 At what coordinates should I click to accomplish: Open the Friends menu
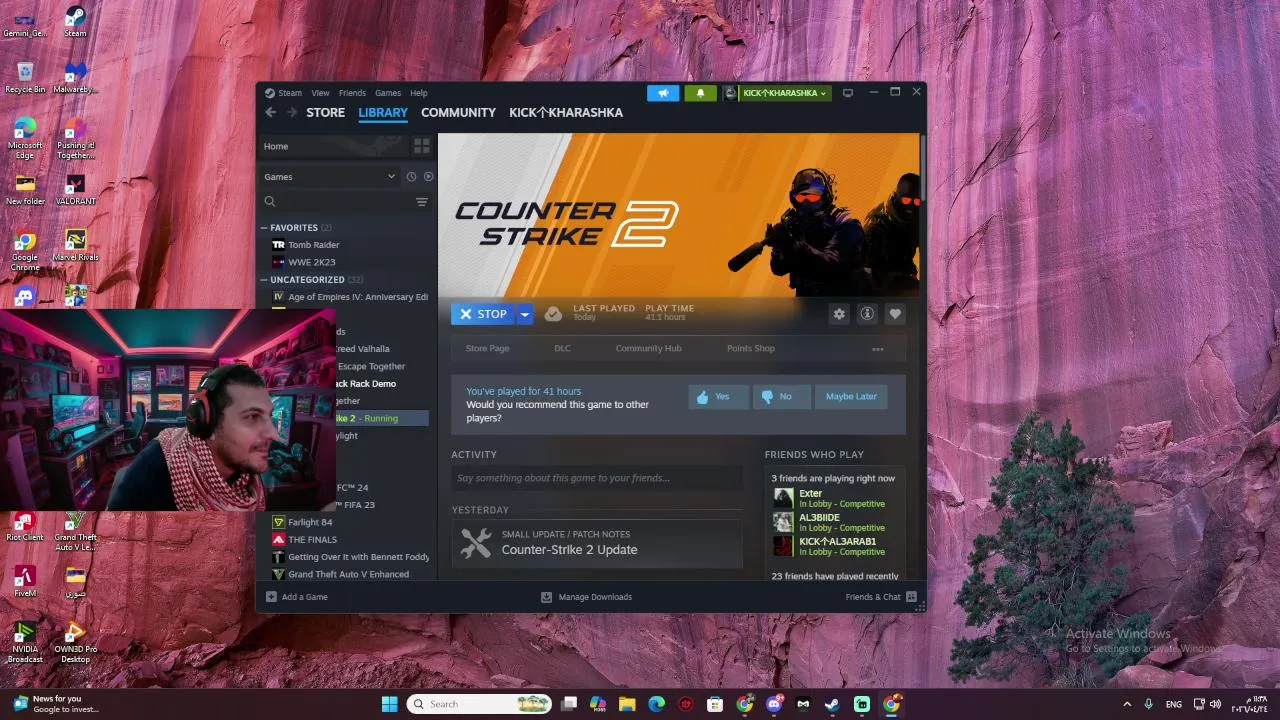[352, 93]
